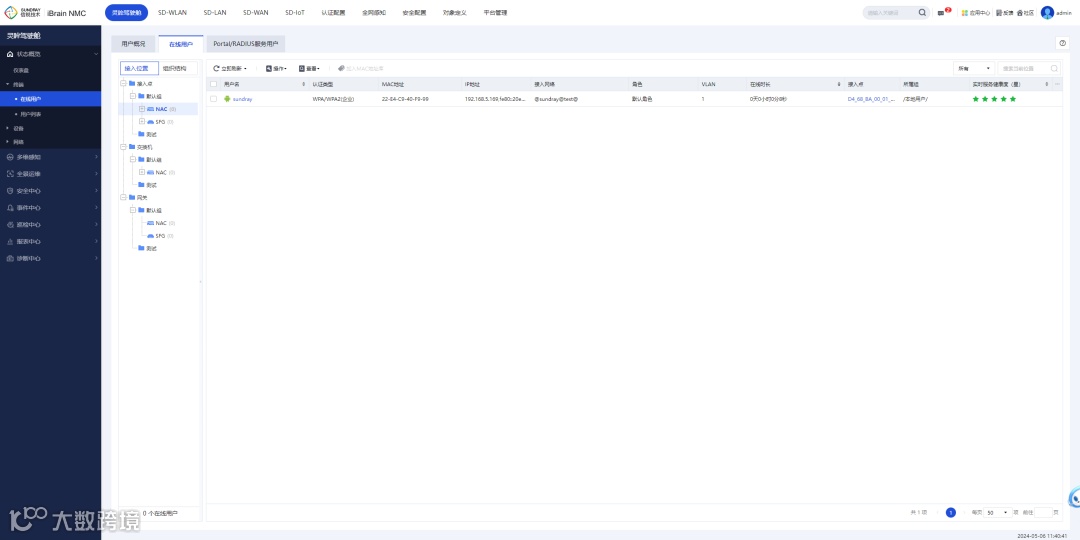Click the 交换机 folder icon in tree
The height and width of the screenshot is (540, 1080).
(132, 147)
